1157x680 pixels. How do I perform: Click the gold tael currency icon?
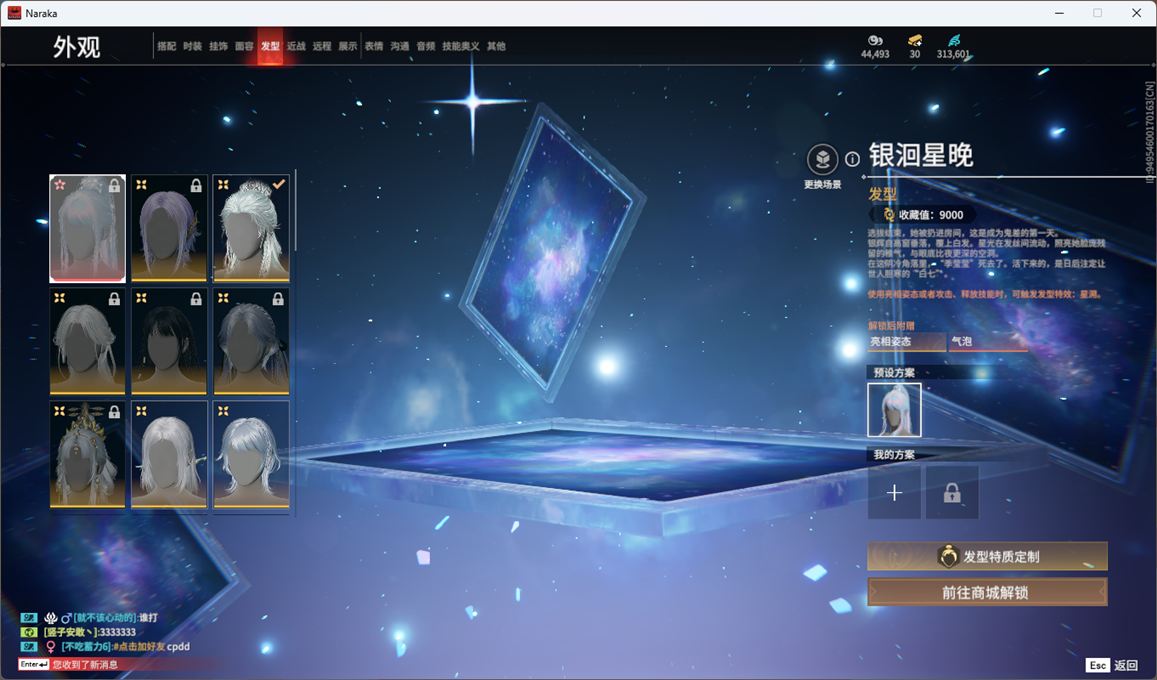(x=914, y=40)
